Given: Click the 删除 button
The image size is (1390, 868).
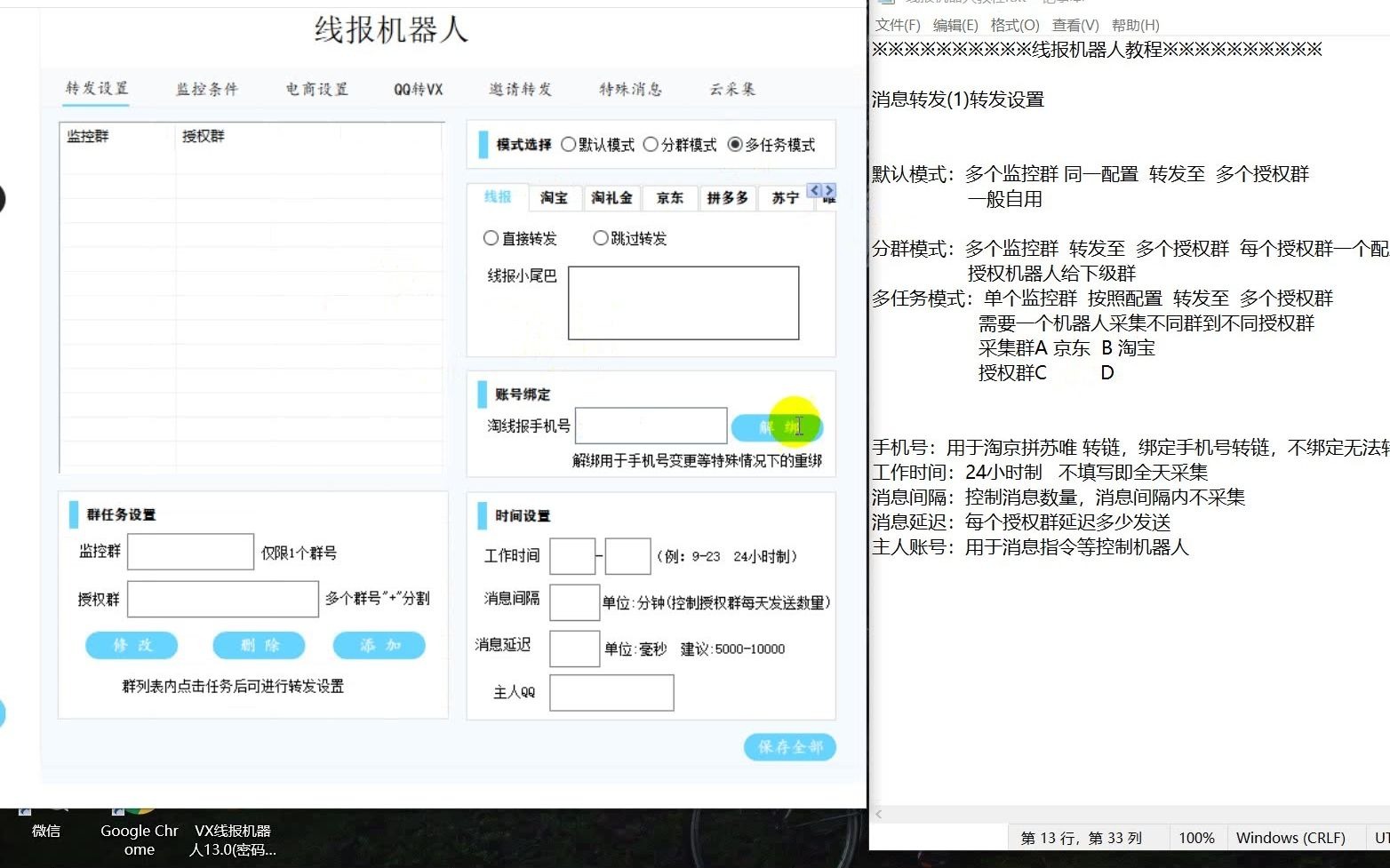Looking at the screenshot, I should pyautogui.click(x=260, y=645).
